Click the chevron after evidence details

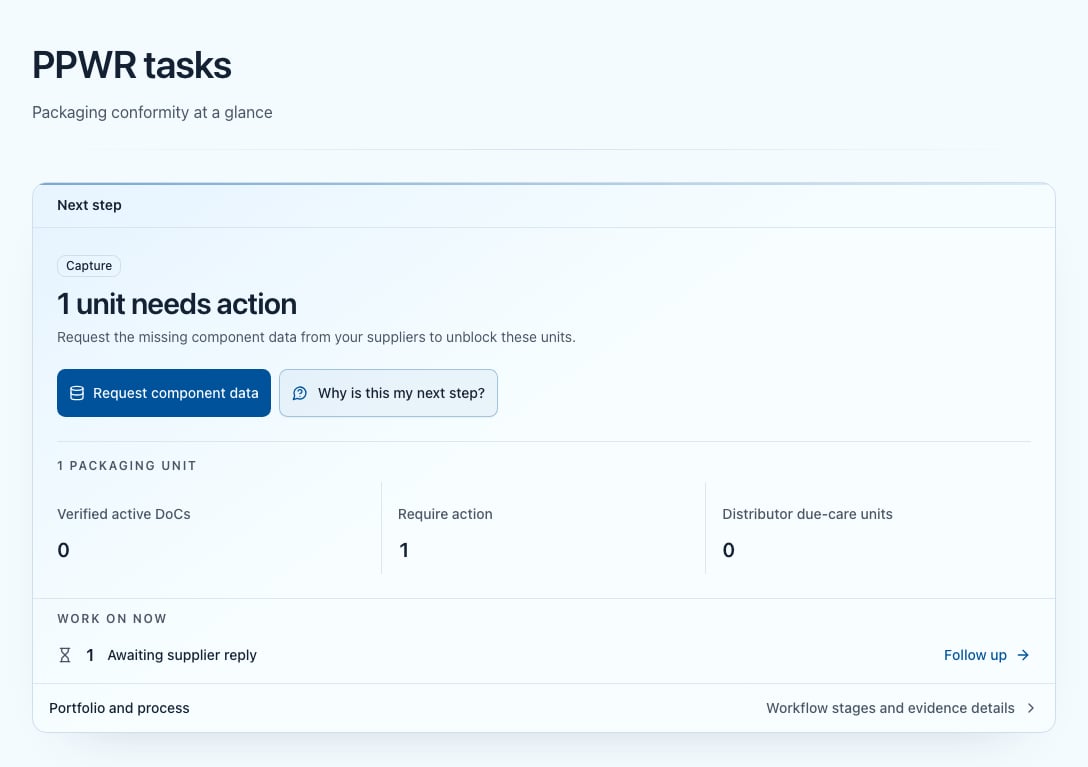coord(1030,708)
